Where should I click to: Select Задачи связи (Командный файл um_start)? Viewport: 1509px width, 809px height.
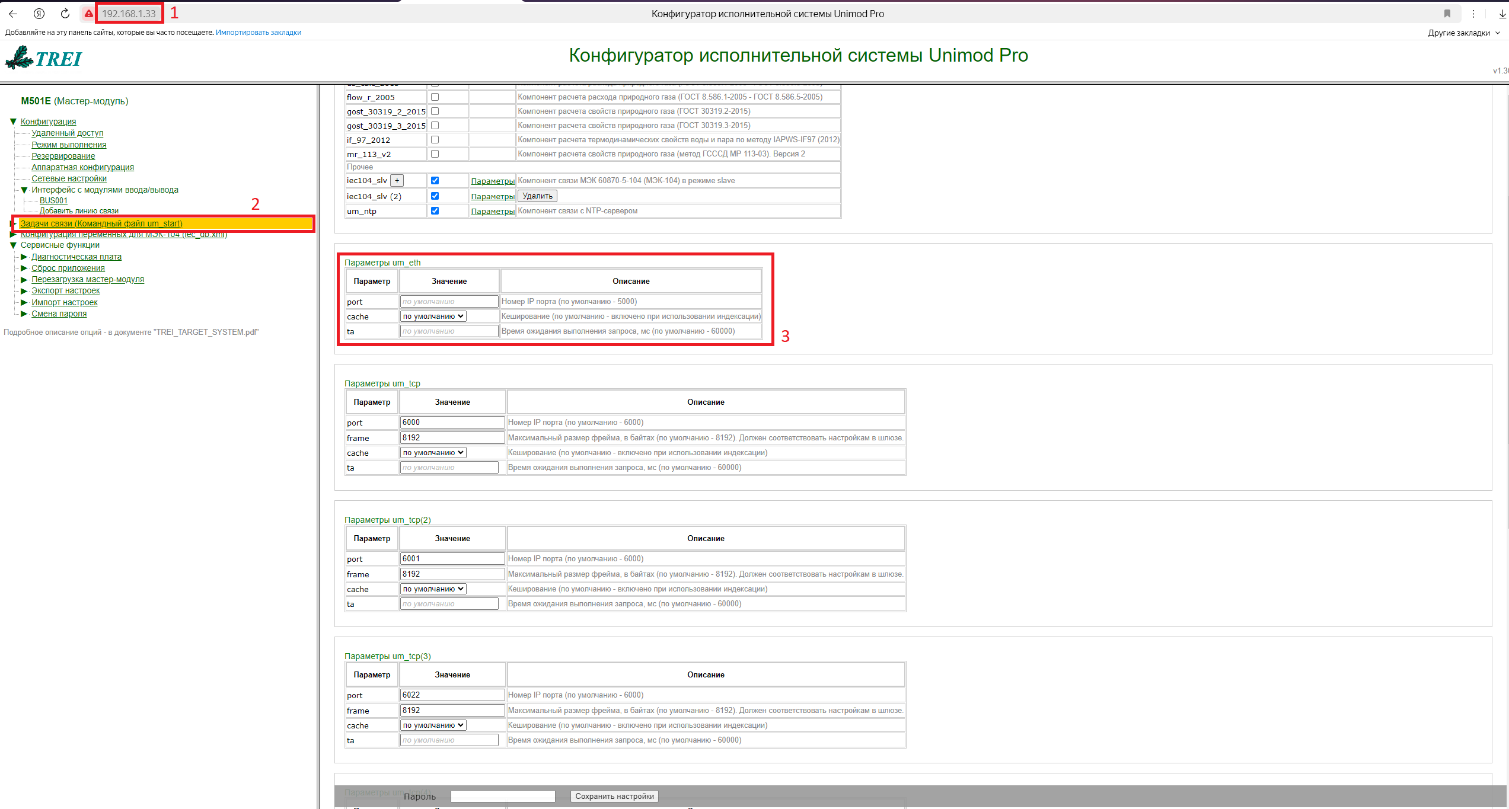point(101,223)
